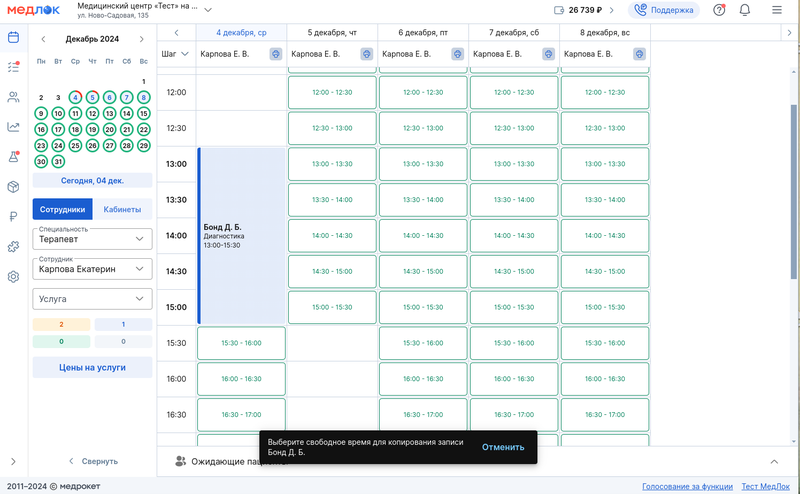Select December 31 in mini calendar
Image resolution: width=800 pixels, height=494 pixels.
click(x=58, y=162)
